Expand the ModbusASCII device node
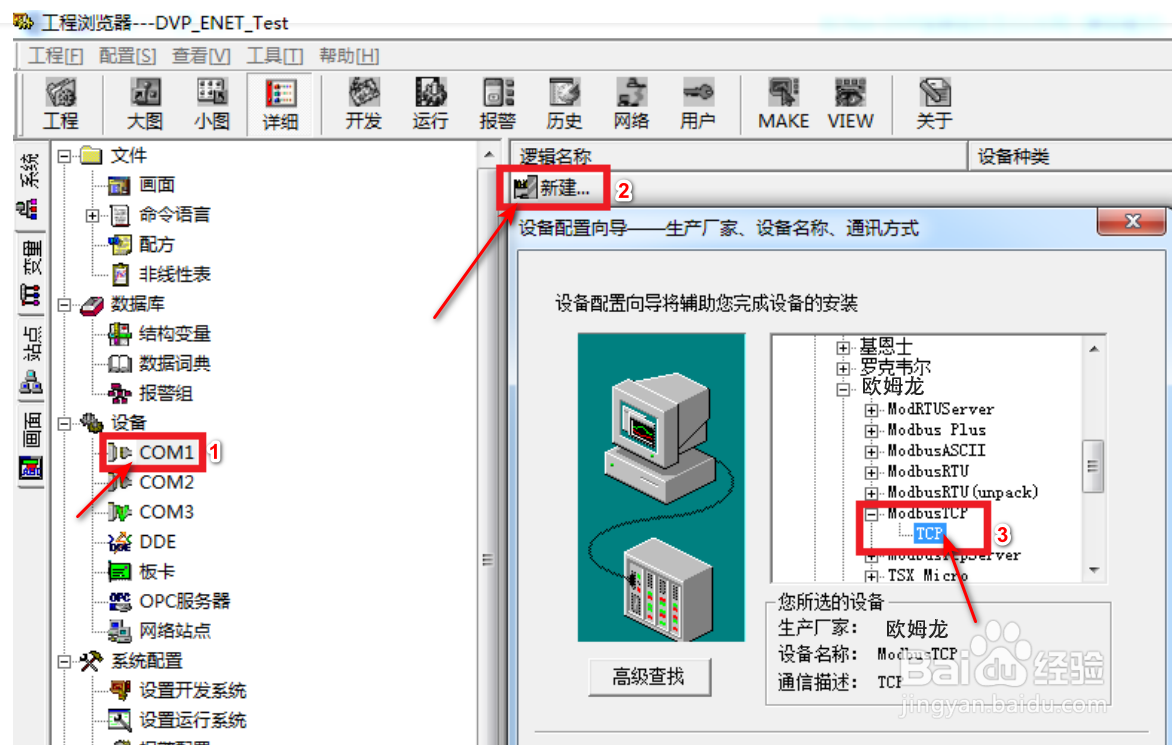Viewport: 1172px width, 745px height. (x=871, y=452)
